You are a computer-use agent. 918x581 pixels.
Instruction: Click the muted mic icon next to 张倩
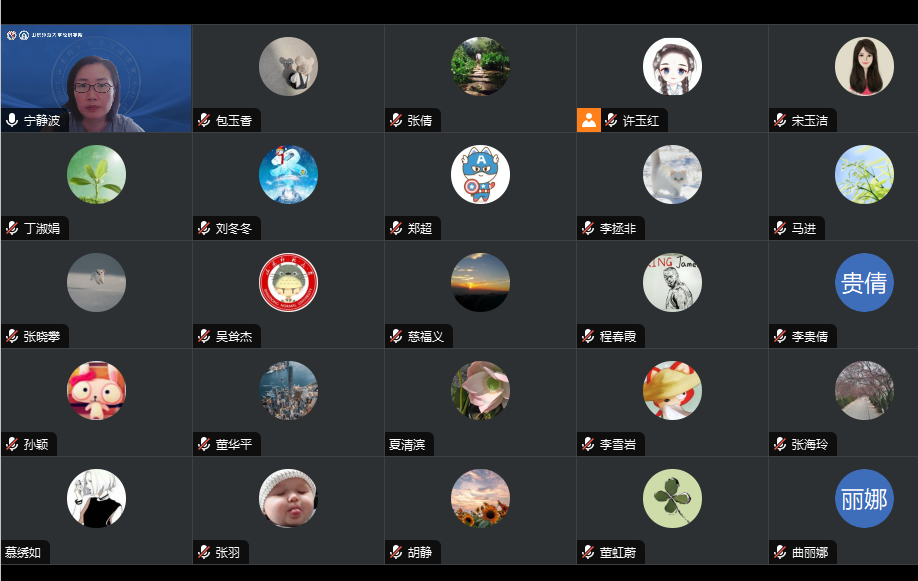[x=396, y=121]
